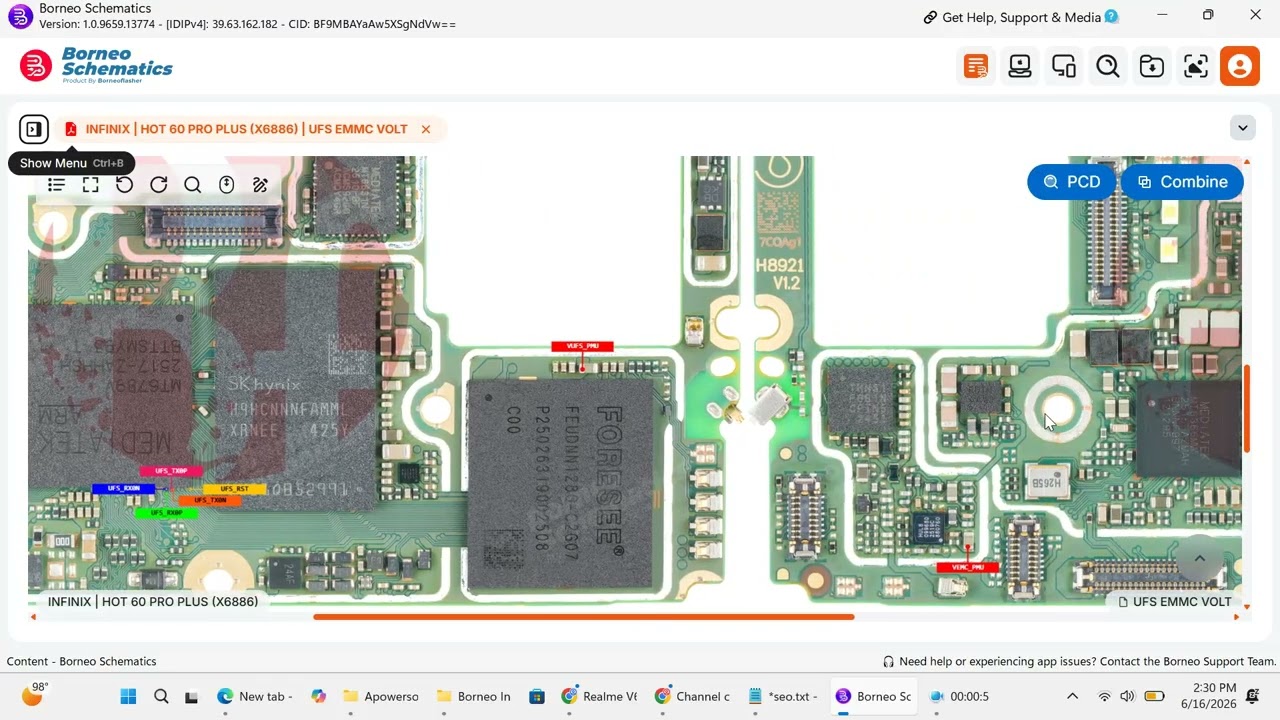Click the UFS EMMC VOLT footer label
The image size is (1280, 720).
point(1174,602)
